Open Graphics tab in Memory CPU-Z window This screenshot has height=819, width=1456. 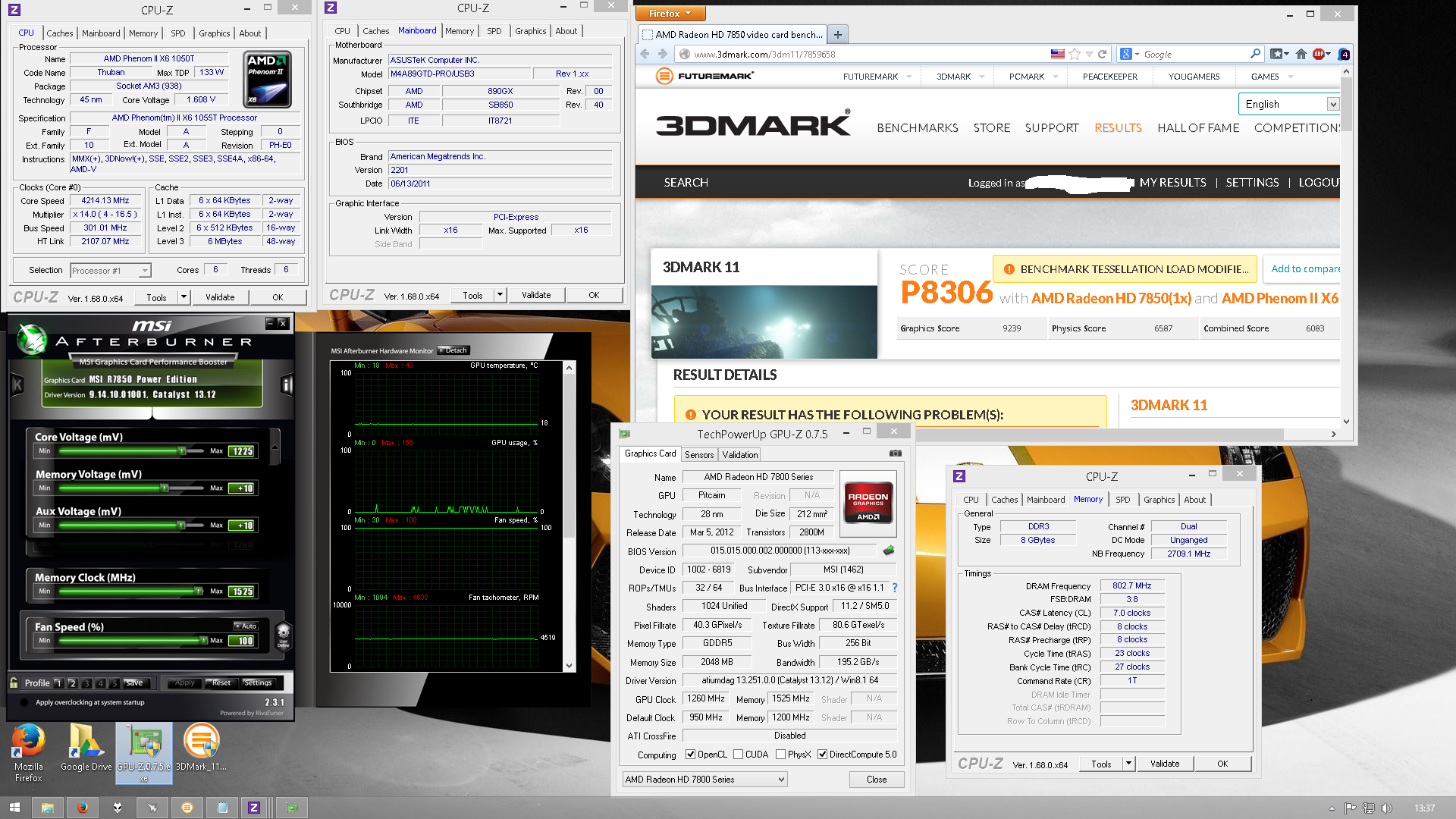coord(1159,500)
